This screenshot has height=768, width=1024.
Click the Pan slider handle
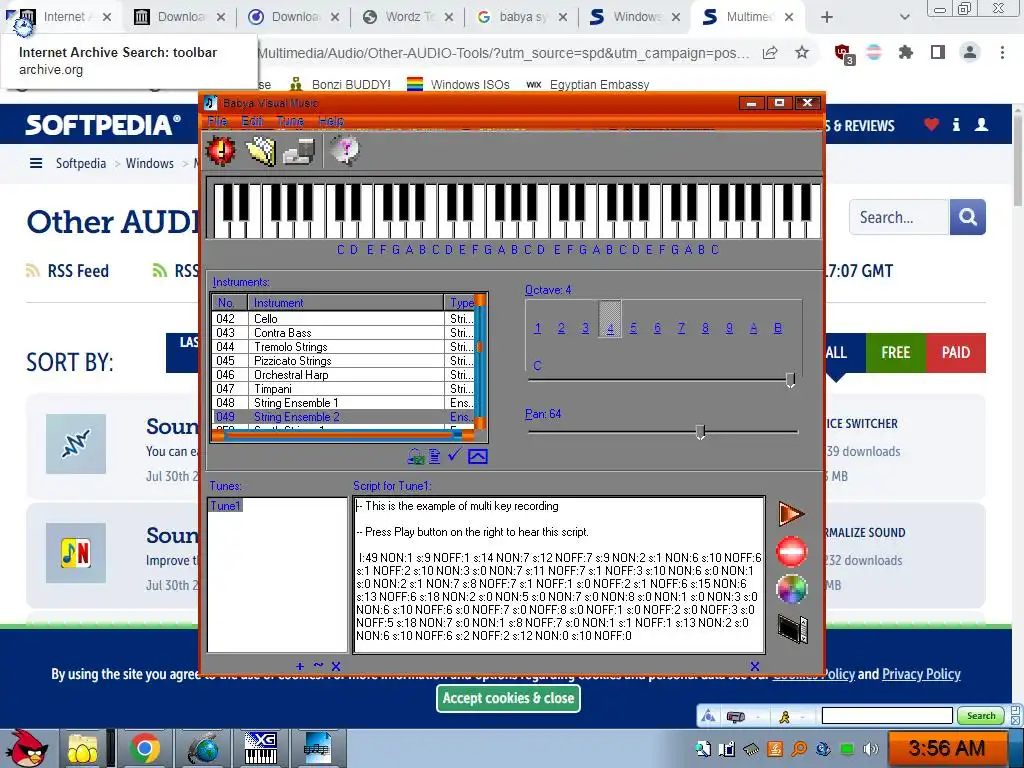(x=700, y=432)
